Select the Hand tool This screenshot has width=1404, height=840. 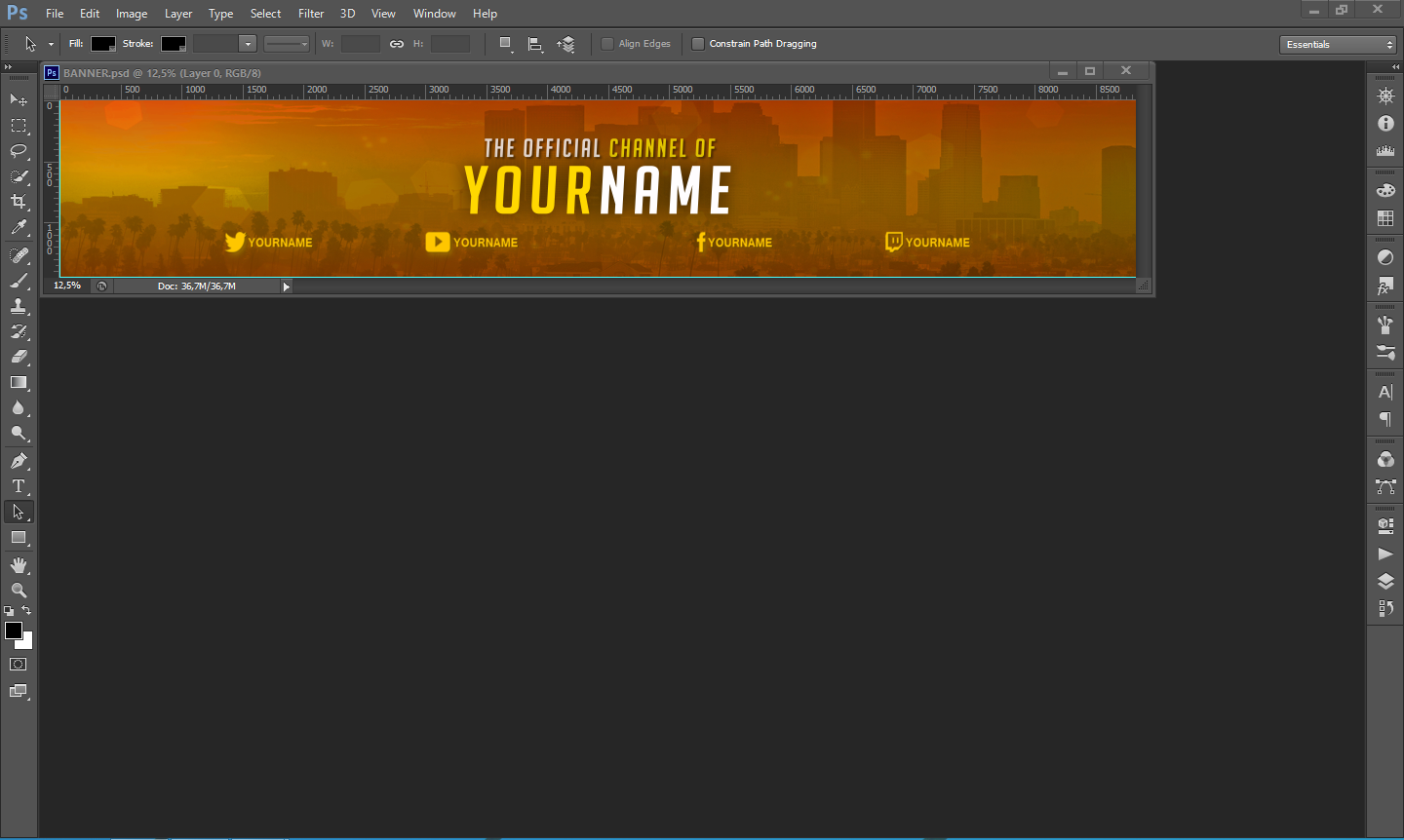coord(19,565)
